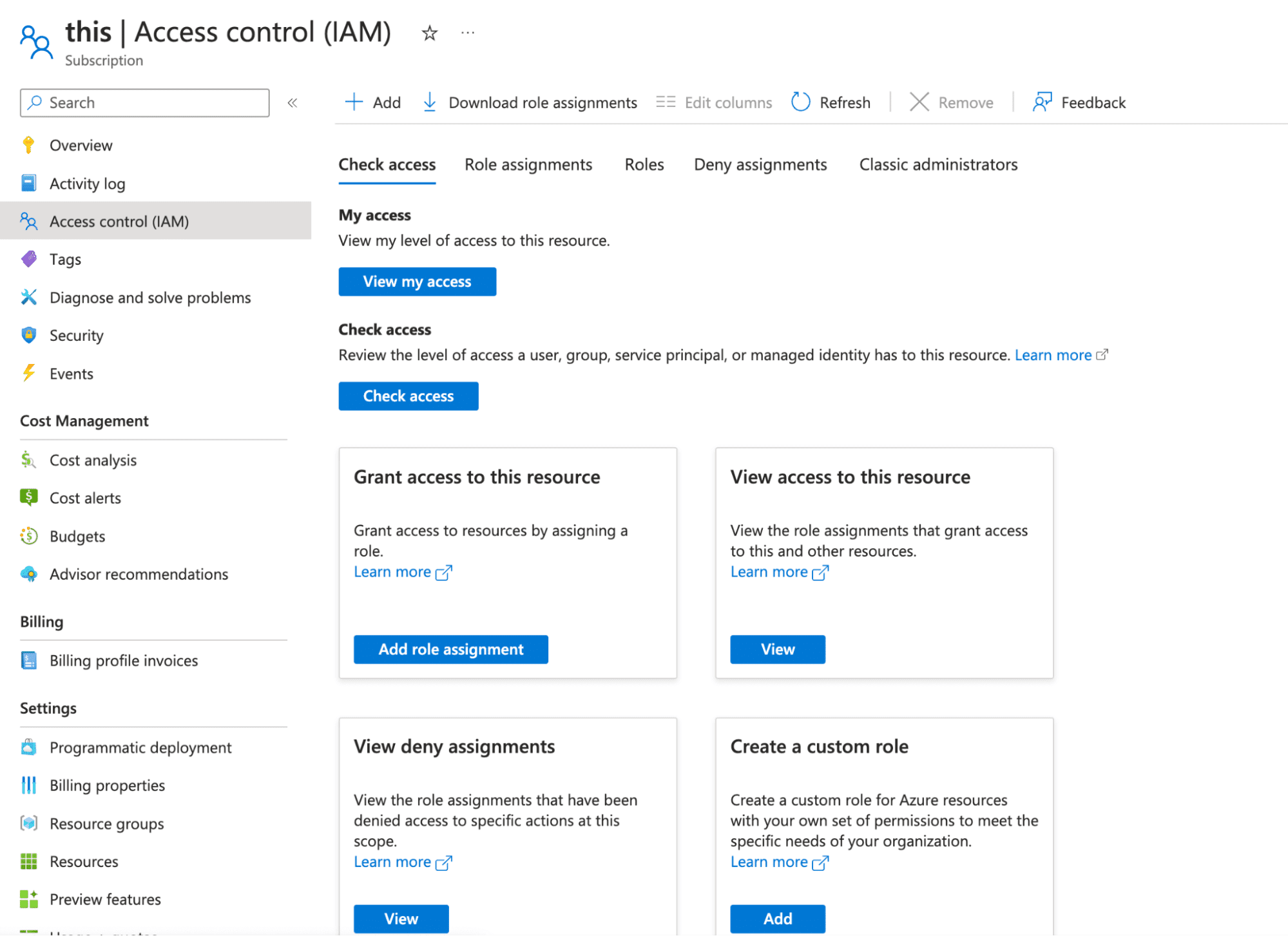This screenshot has width=1288, height=936.
Task: Select the Cost analysis menu text
Action: click(93, 460)
